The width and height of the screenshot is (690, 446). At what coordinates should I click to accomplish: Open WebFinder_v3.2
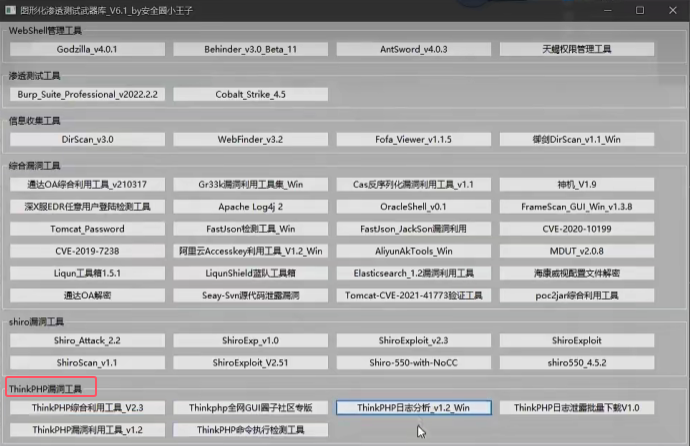click(250, 139)
